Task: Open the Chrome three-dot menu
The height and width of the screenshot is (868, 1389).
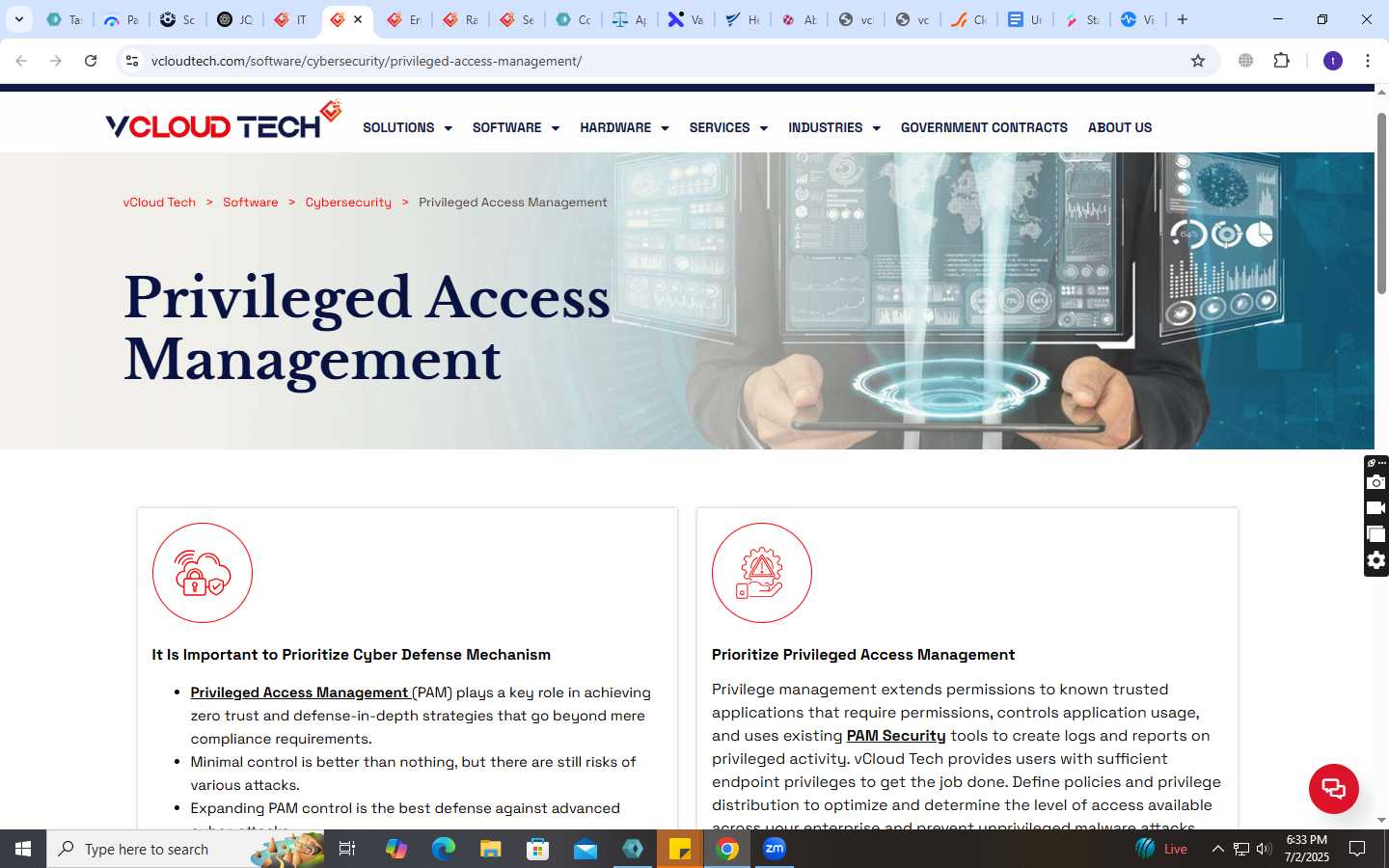Action: [x=1367, y=61]
